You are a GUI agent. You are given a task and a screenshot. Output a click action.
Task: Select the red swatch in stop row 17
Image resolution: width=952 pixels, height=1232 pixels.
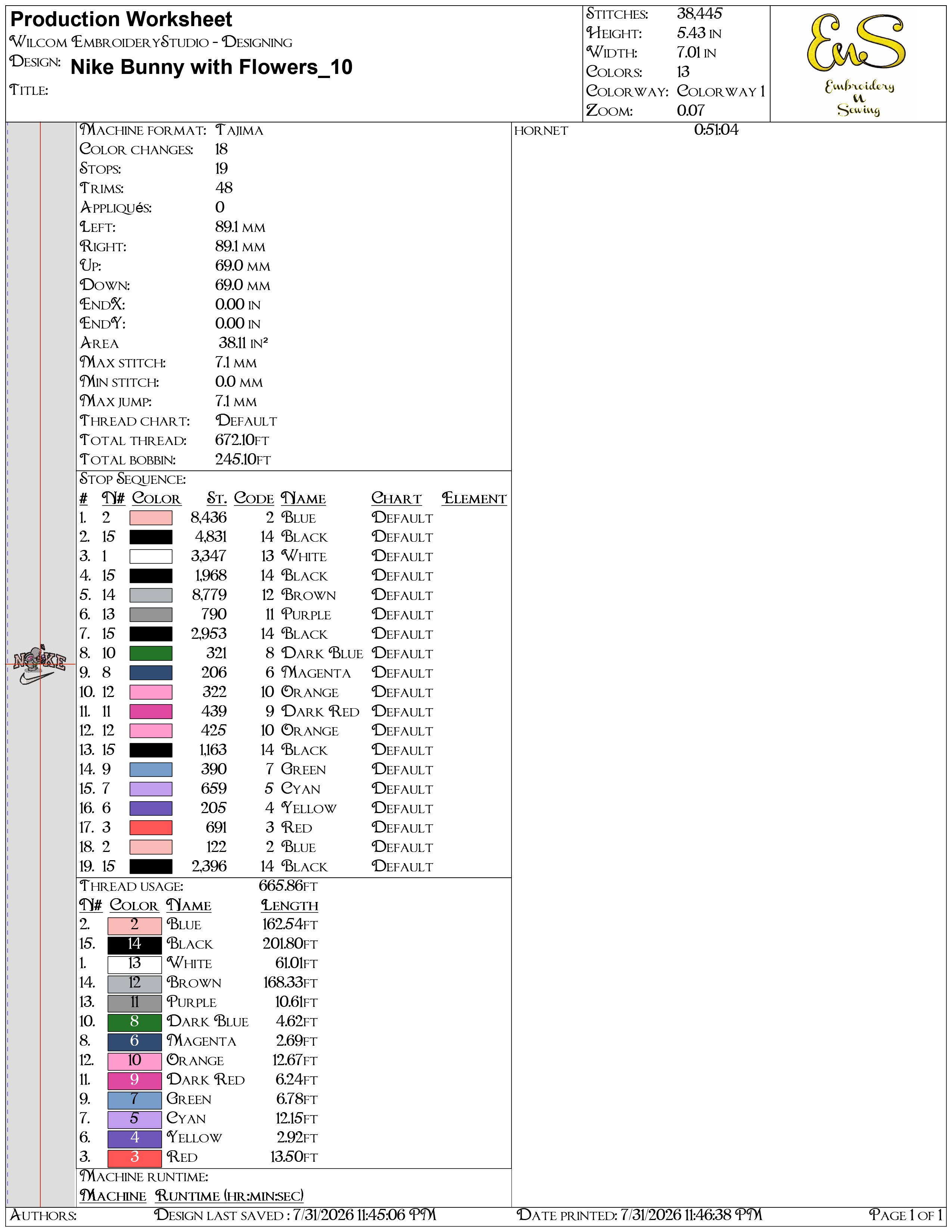pos(150,828)
